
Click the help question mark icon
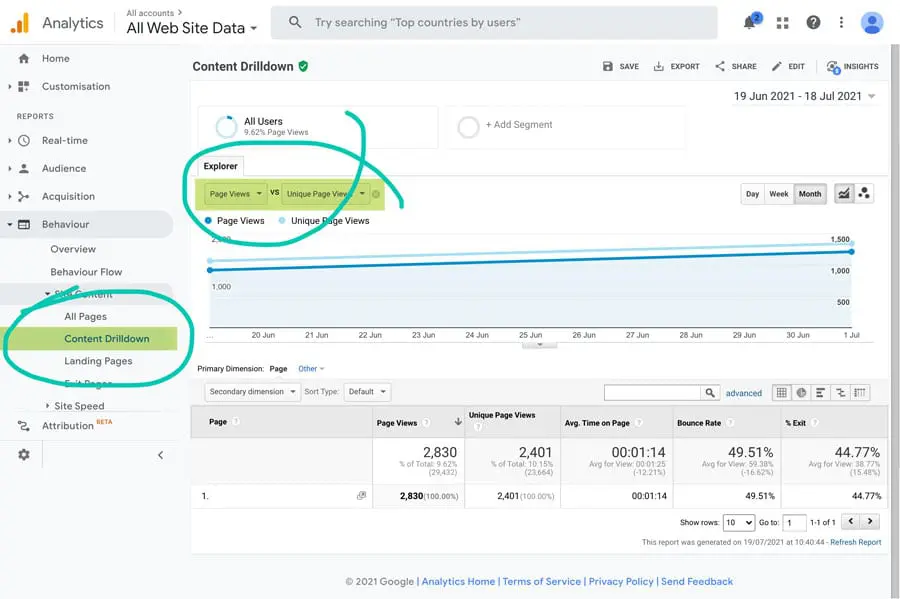click(813, 23)
